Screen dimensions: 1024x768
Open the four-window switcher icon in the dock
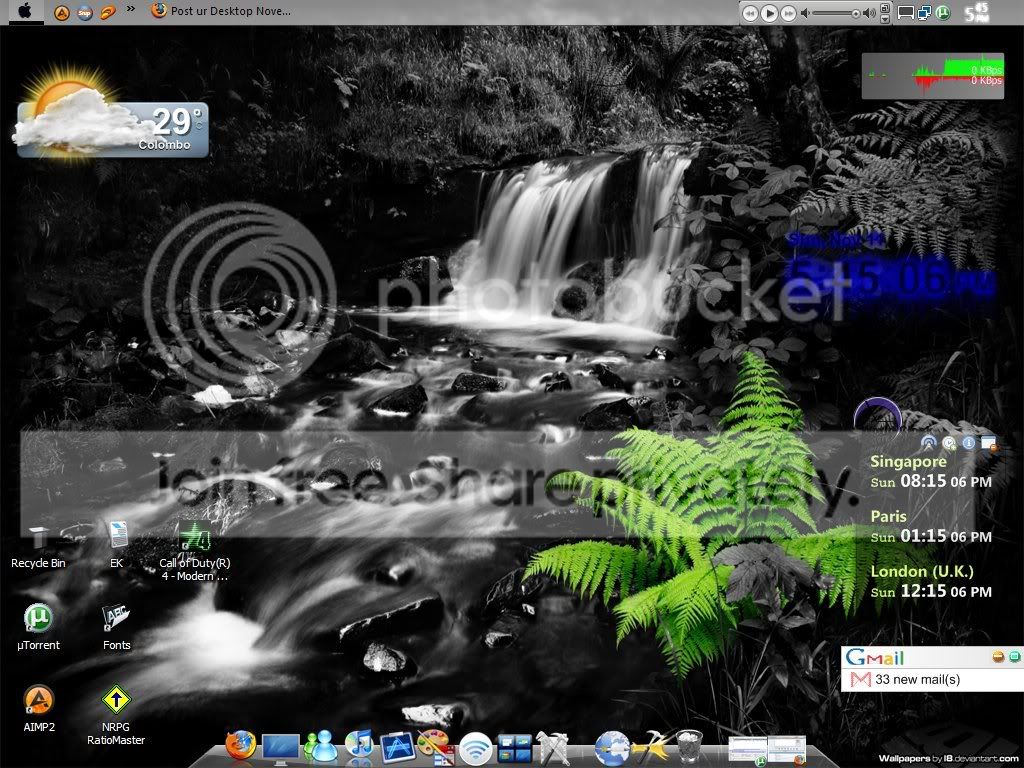515,748
